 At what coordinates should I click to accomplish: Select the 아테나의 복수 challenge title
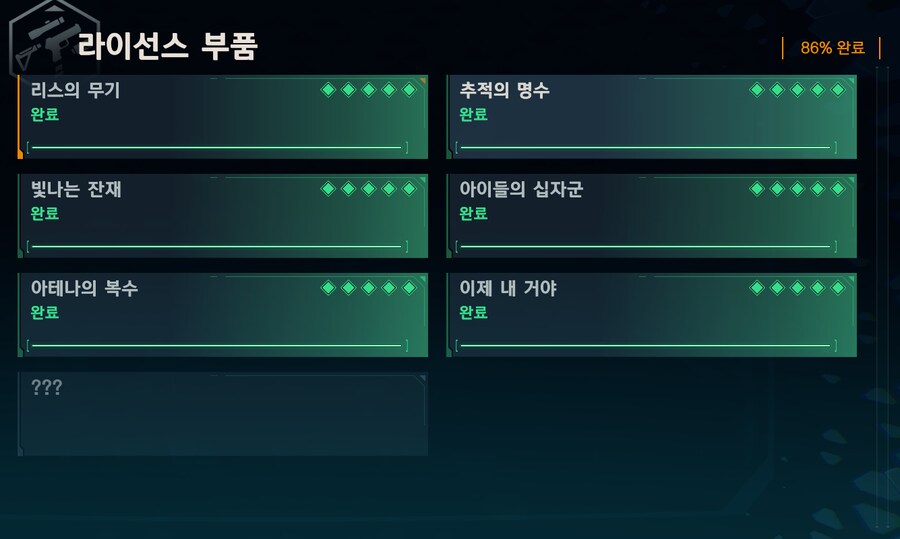coord(84,289)
